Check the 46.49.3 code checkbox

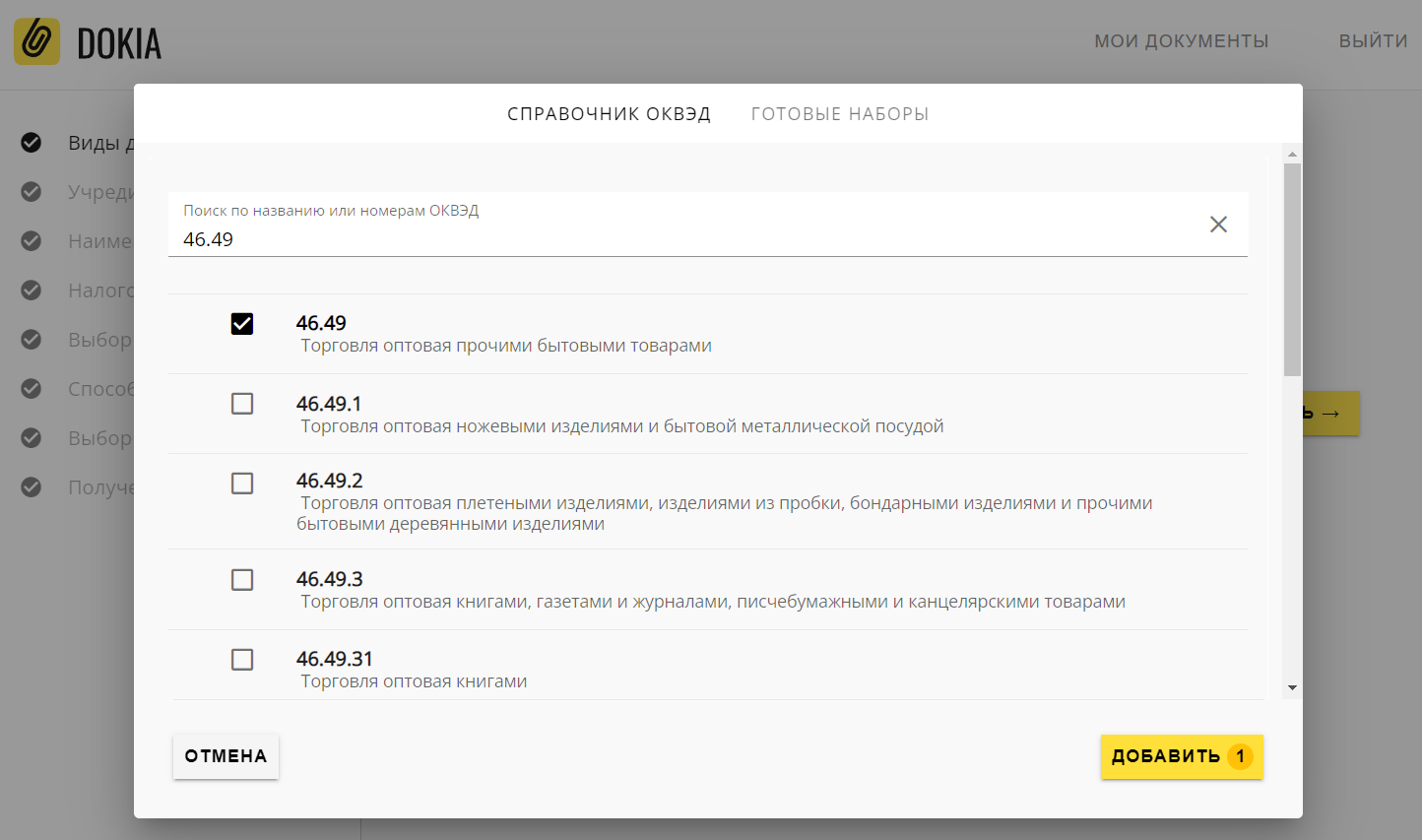point(242,580)
